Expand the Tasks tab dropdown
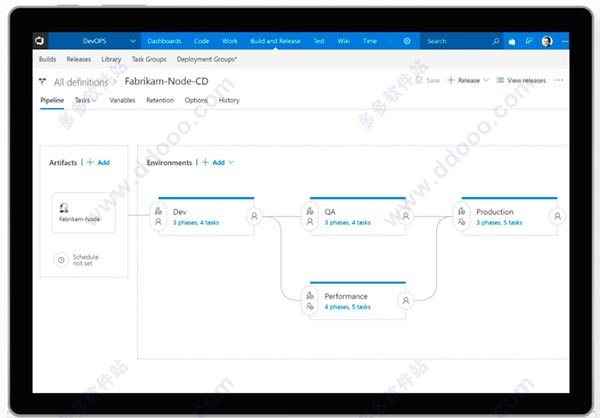 click(x=94, y=100)
